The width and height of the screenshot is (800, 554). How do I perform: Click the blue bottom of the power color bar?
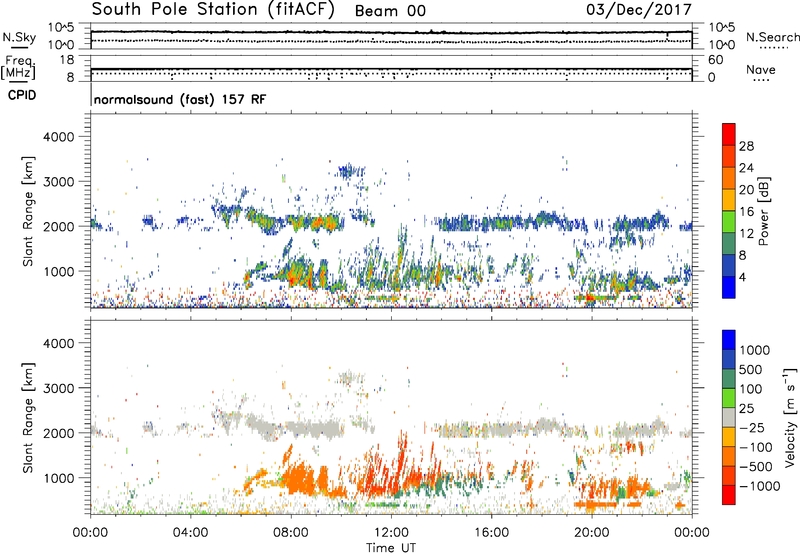pos(729,287)
